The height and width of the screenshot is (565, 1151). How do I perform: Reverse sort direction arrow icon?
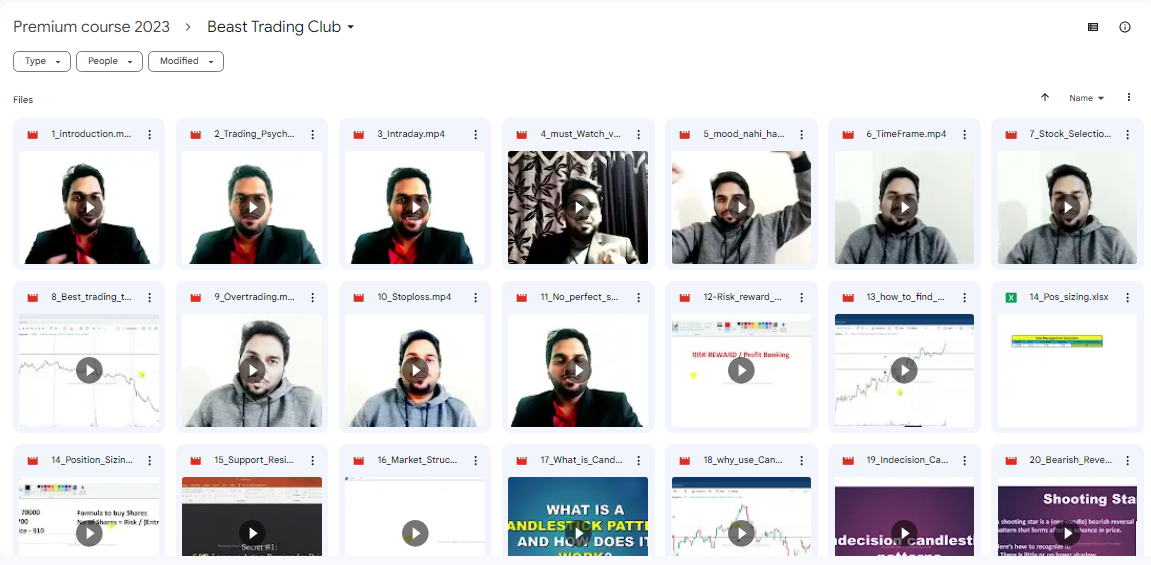point(1045,98)
